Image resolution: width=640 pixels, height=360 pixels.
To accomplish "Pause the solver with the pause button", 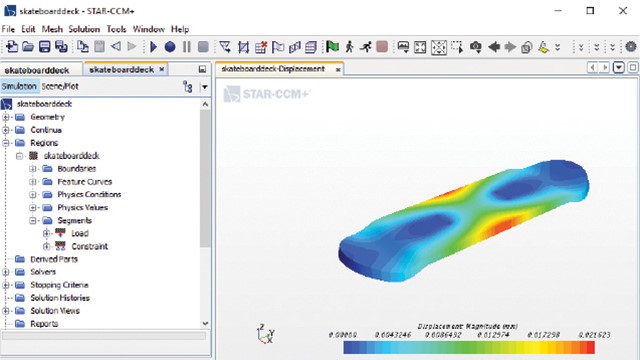I will (187, 47).
